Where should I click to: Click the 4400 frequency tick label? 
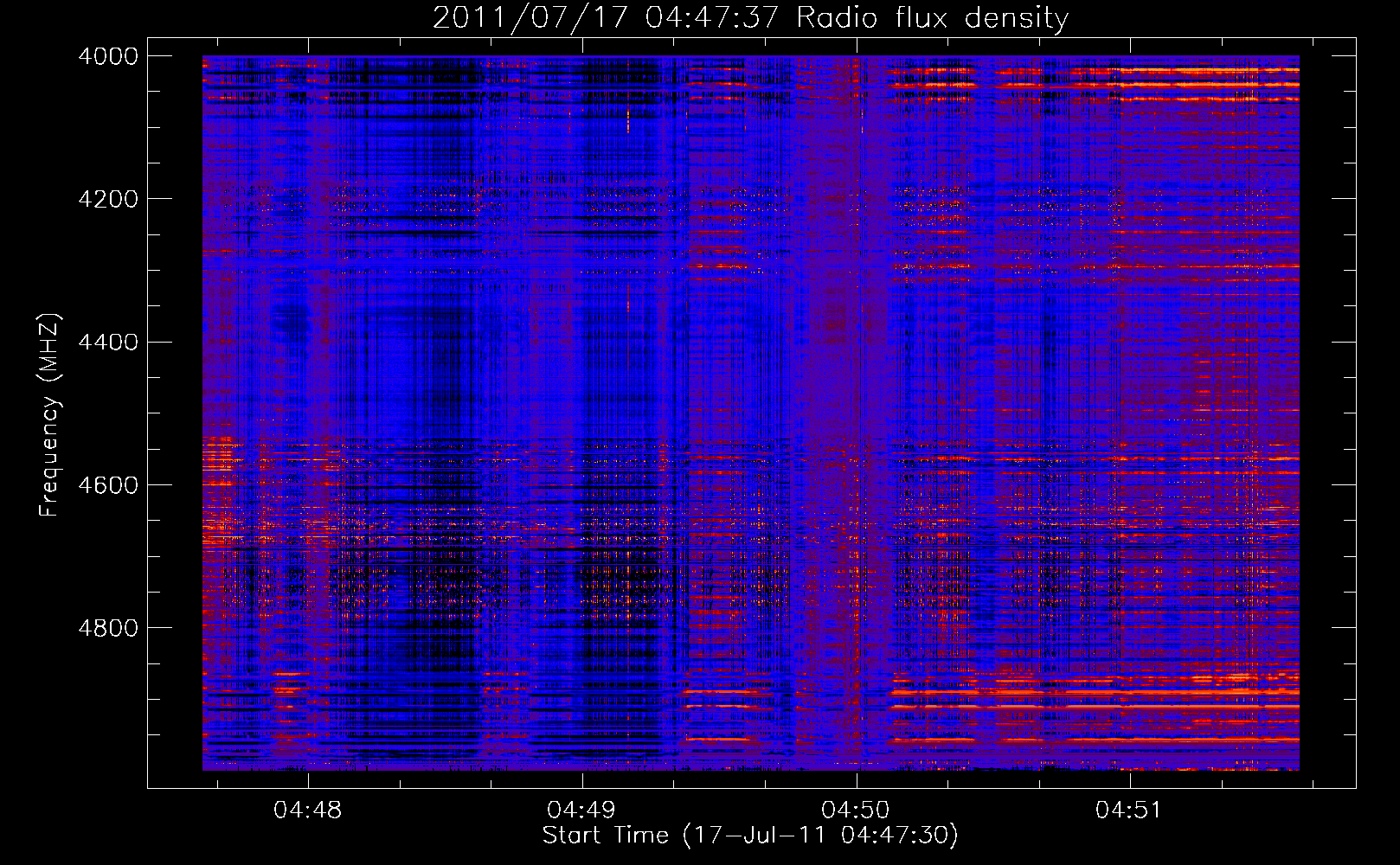(x=108, y=342)
